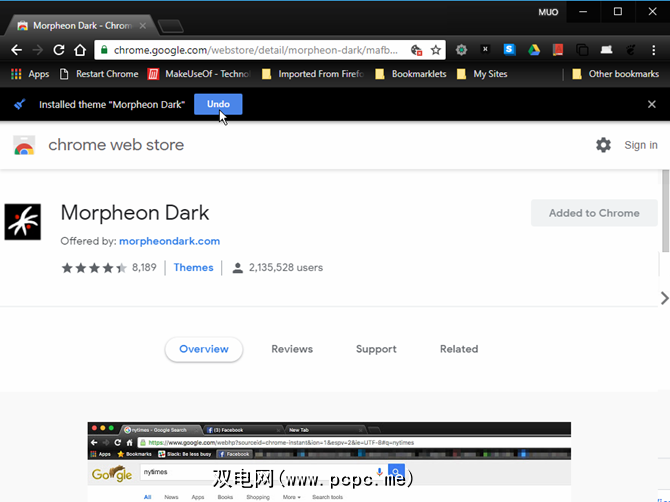The height and width of the screenshot is (502, 670).
Task: Click the red book extension icon
Action: coord(558,50)
